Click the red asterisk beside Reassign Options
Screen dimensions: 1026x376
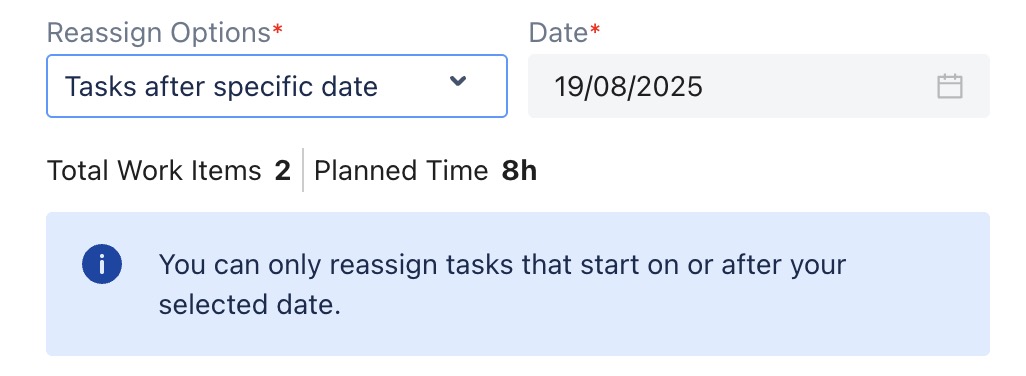click(x=277, y=29)
